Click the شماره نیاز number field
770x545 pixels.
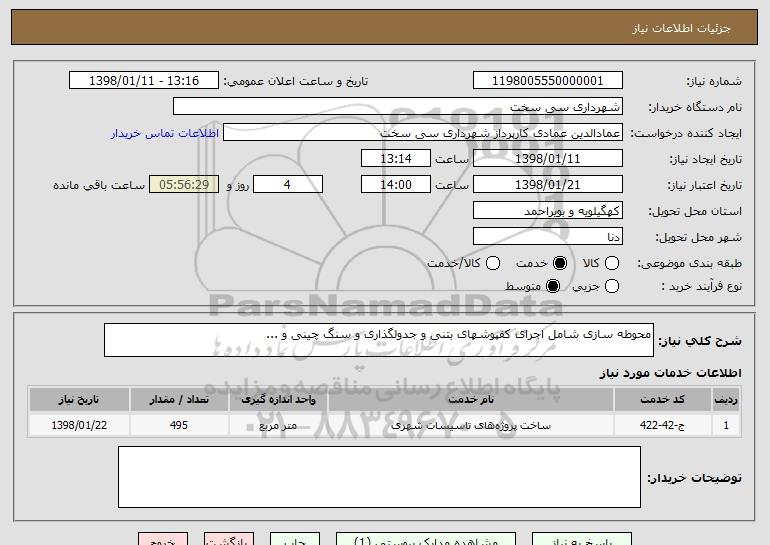(548, 81)
